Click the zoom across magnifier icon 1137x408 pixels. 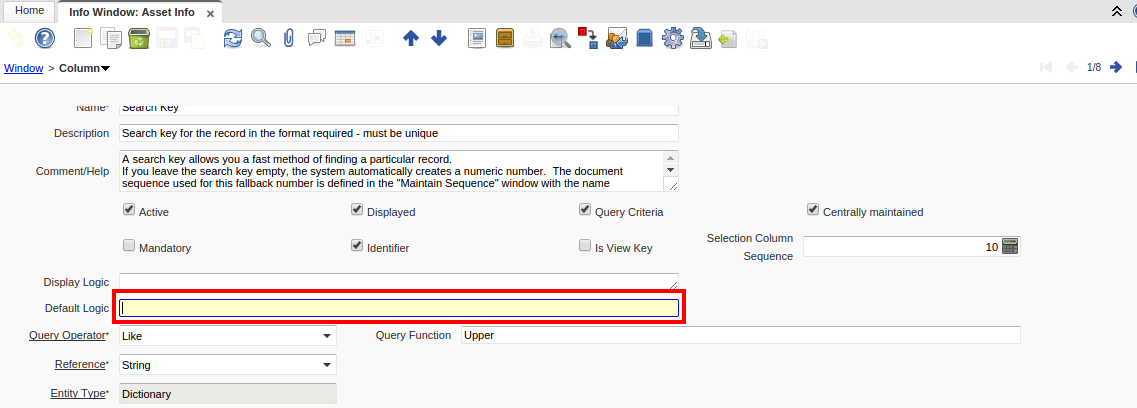560,38
